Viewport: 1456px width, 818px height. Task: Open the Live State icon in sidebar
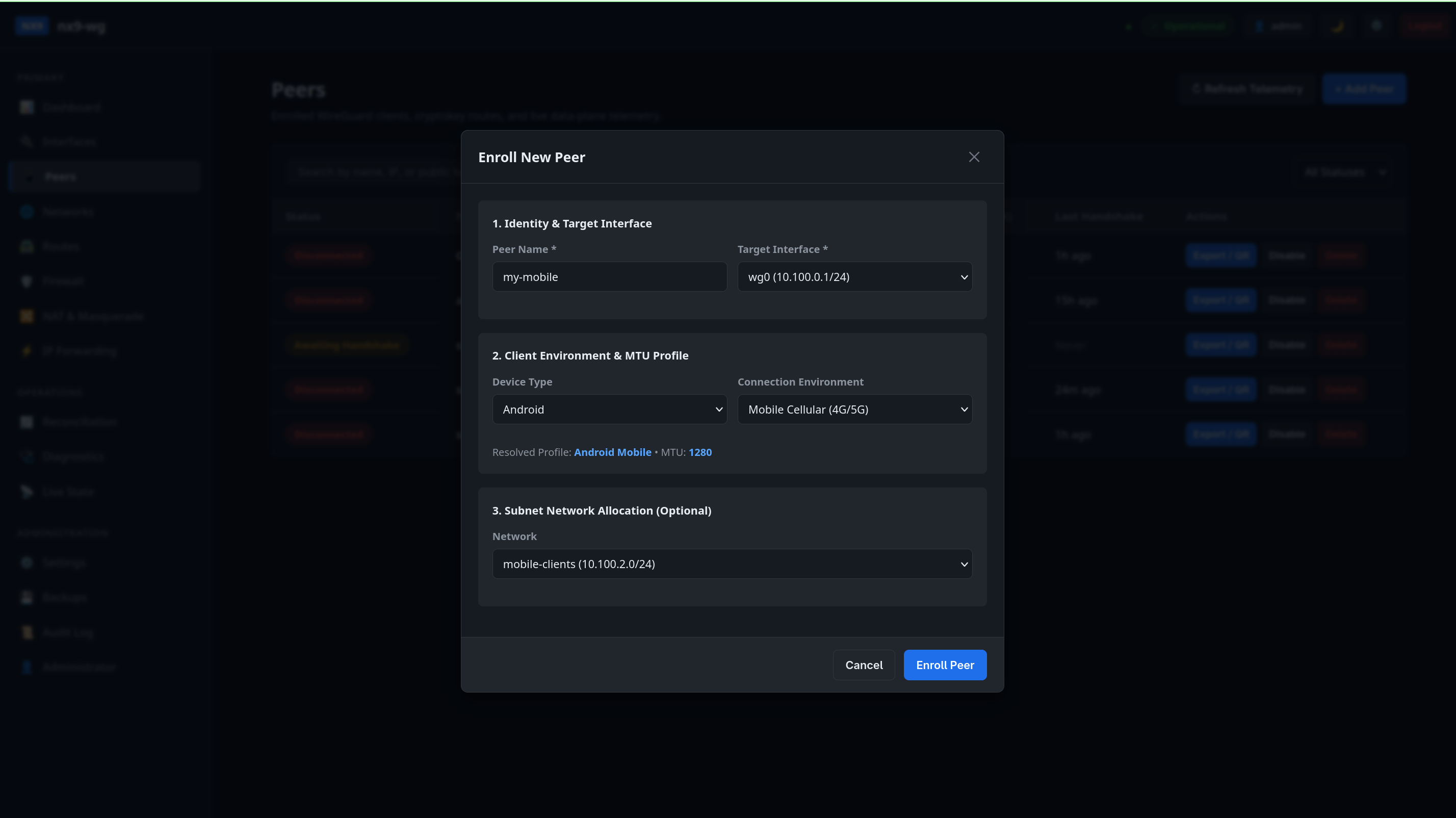click(x=27, y=492)
